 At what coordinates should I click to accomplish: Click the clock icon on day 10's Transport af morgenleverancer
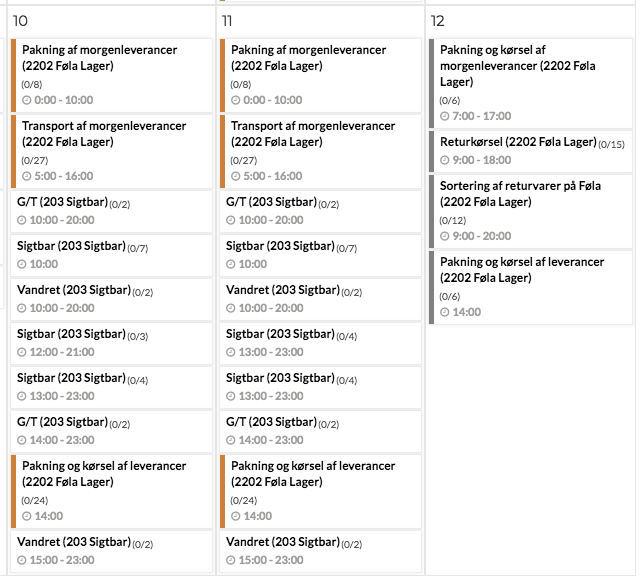pyautogui.click(x=27, y=176)
